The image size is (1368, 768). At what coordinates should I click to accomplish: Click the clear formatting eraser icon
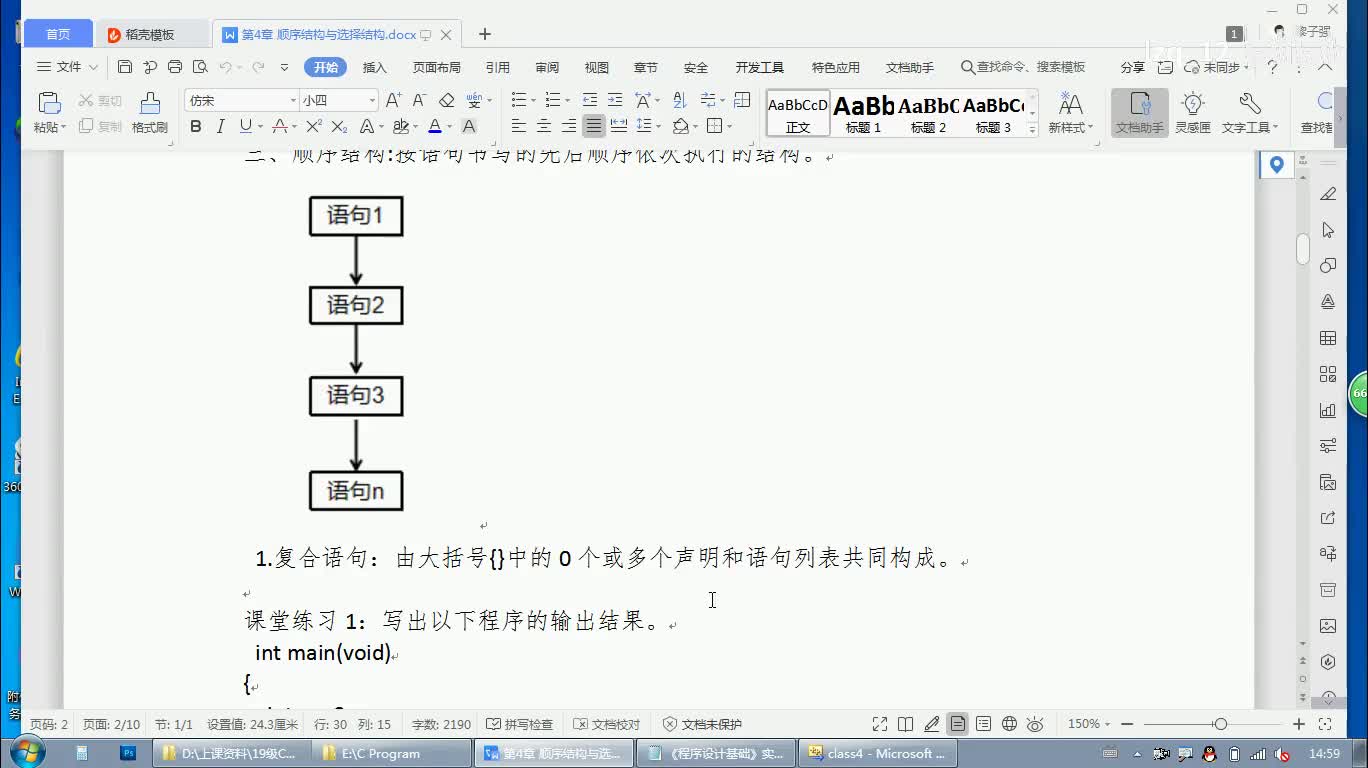(x=447, y=100)
